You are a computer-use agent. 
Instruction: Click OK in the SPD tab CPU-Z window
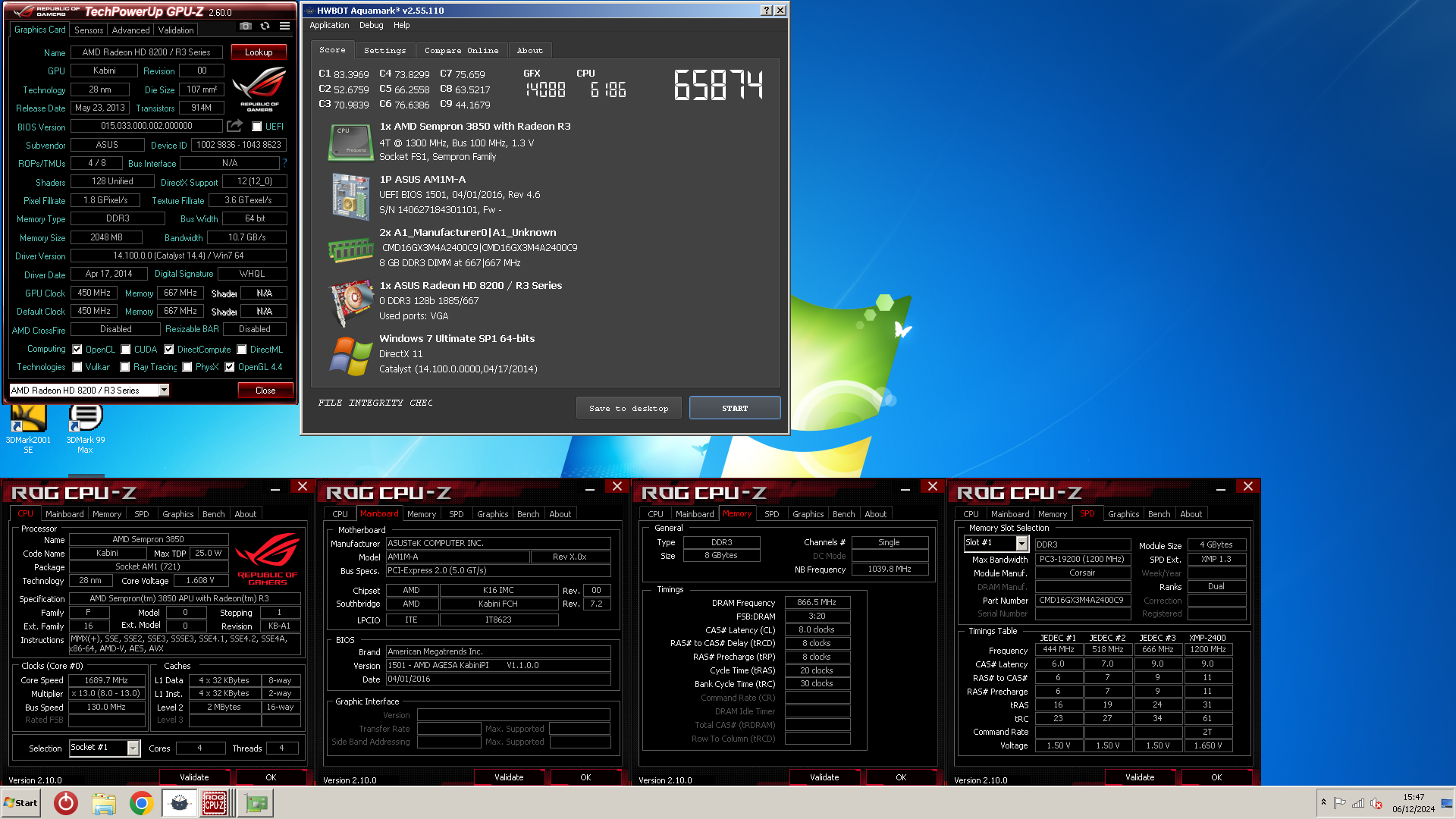[x=1216, y=777]
